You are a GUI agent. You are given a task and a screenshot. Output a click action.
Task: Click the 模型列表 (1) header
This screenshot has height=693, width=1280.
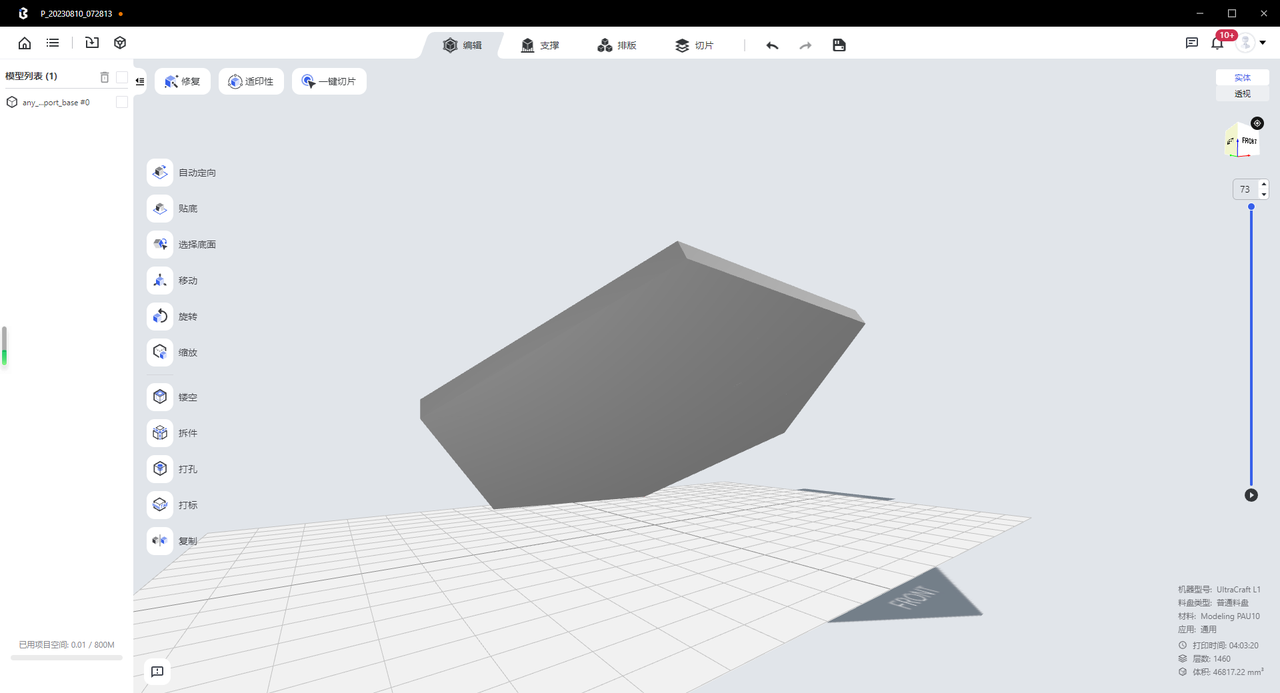click(x=31, y=77)
